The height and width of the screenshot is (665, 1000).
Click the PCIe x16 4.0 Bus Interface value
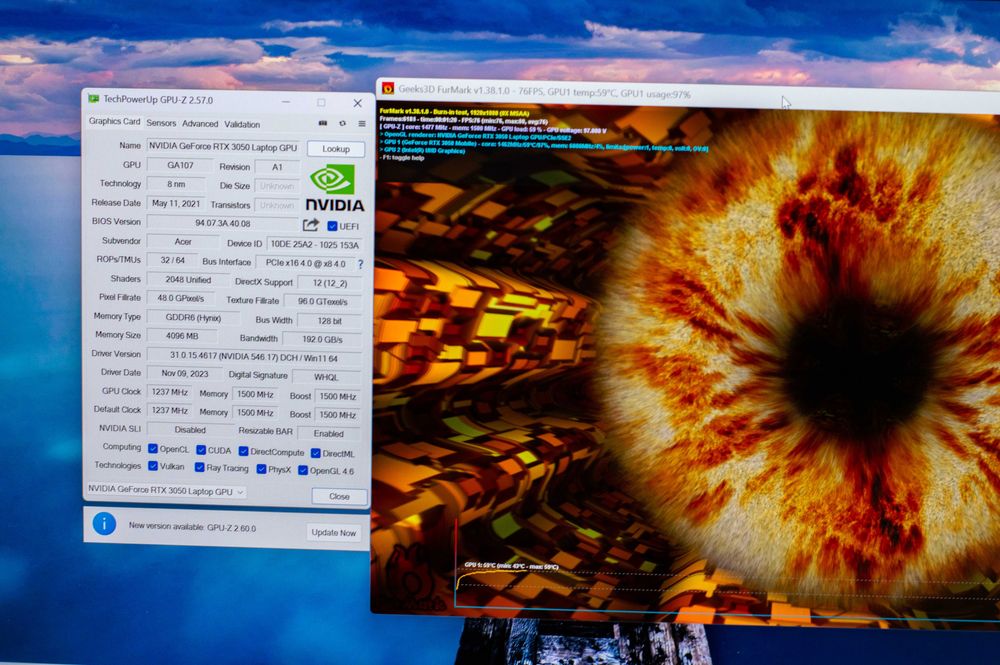pos(305,263)
